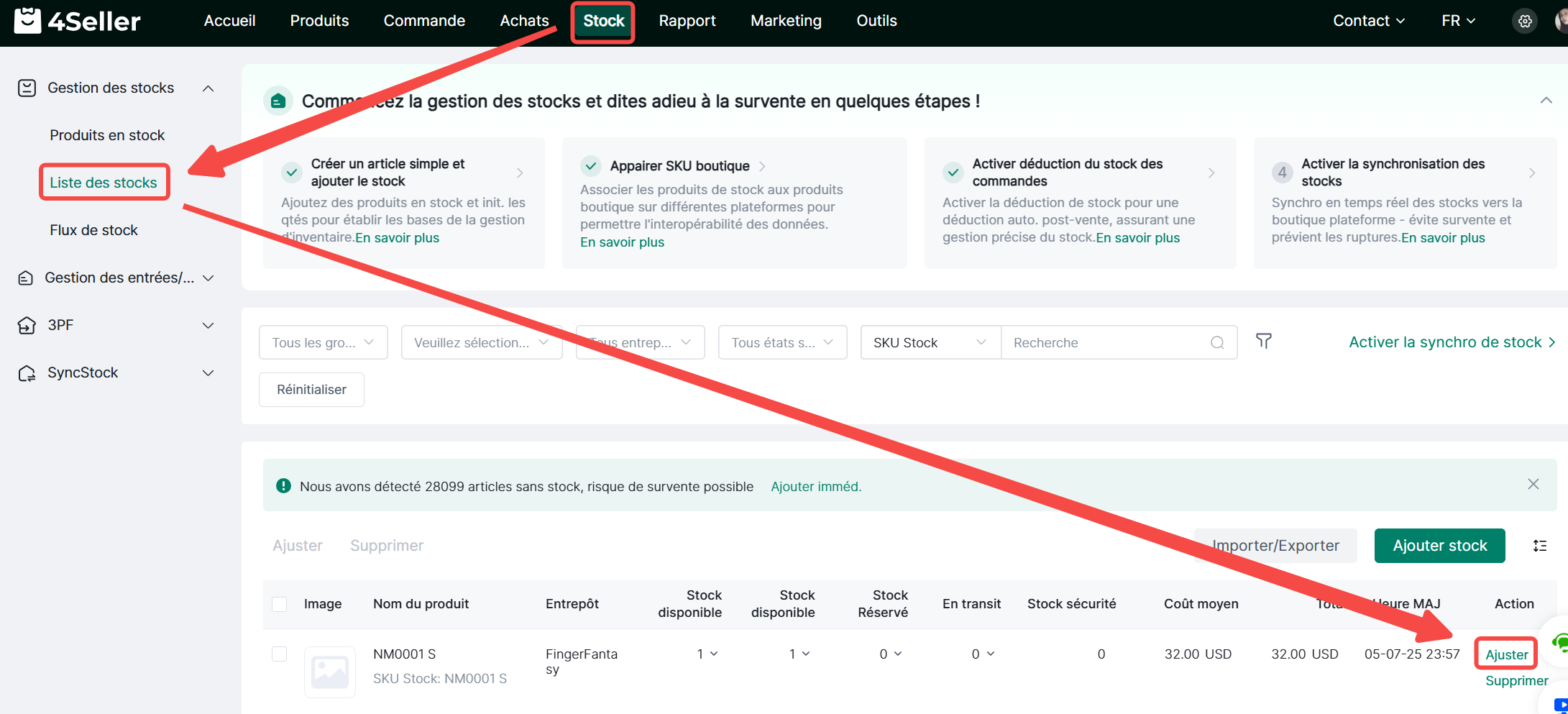Open column display settings icon
Screen dimensions: 1568x714
click(x=1539, y=546)
